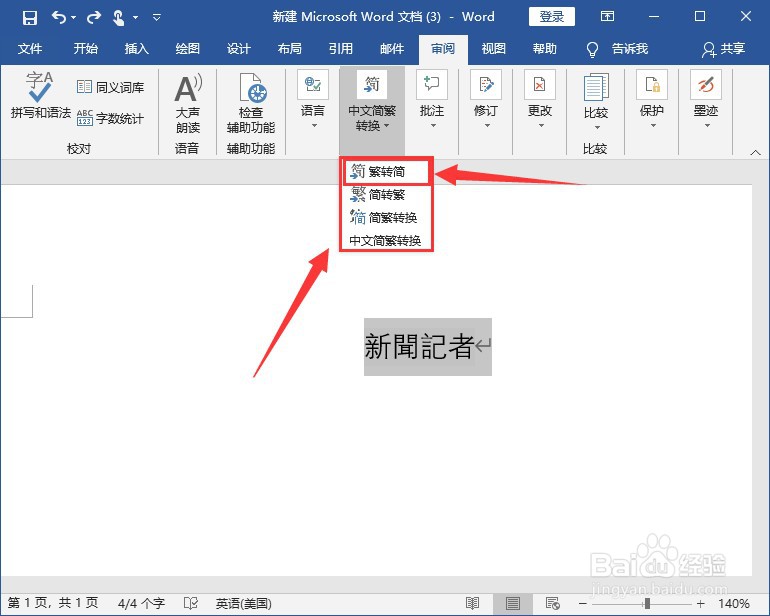Click the 登录 sign-in button

(x=551, y=17)
